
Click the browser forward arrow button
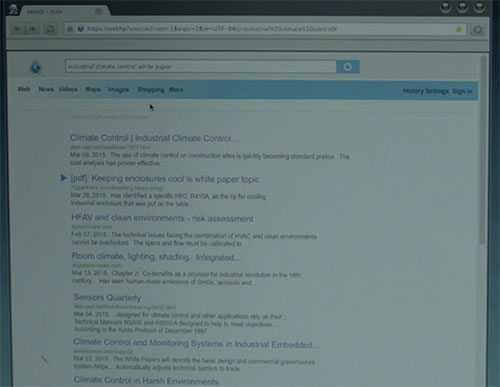(33, 29)
